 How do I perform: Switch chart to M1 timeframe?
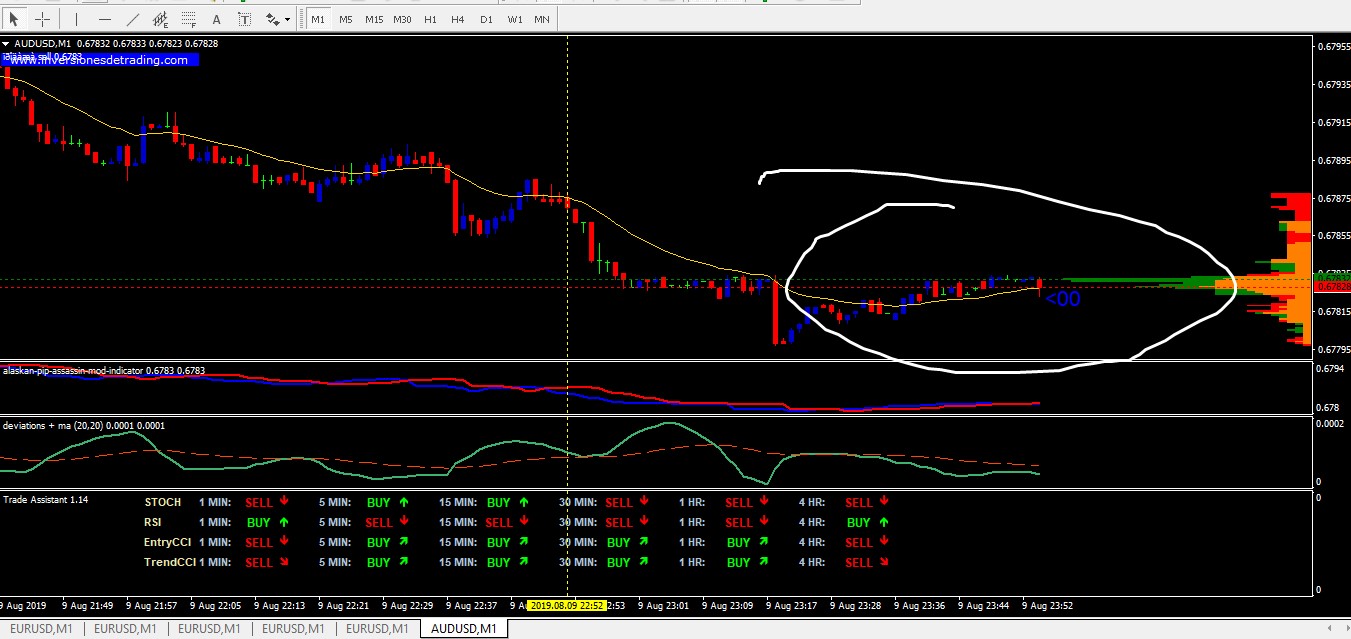[318, 19]
